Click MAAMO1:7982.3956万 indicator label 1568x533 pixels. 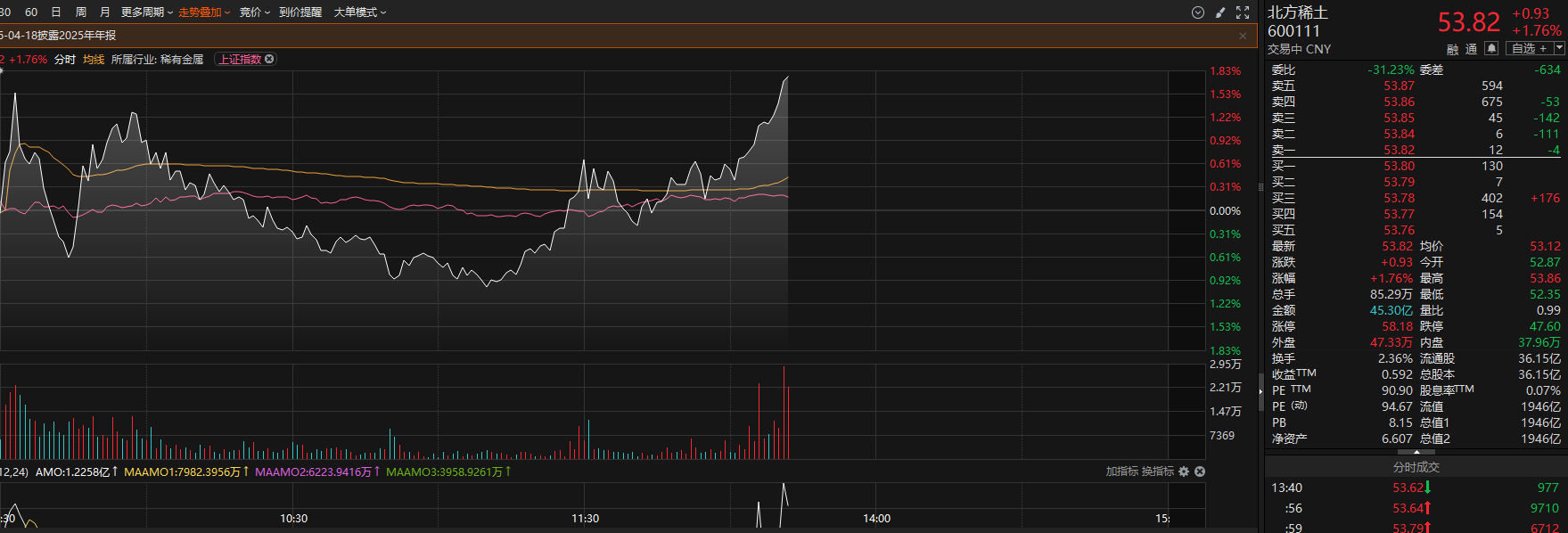coord(186,471)
